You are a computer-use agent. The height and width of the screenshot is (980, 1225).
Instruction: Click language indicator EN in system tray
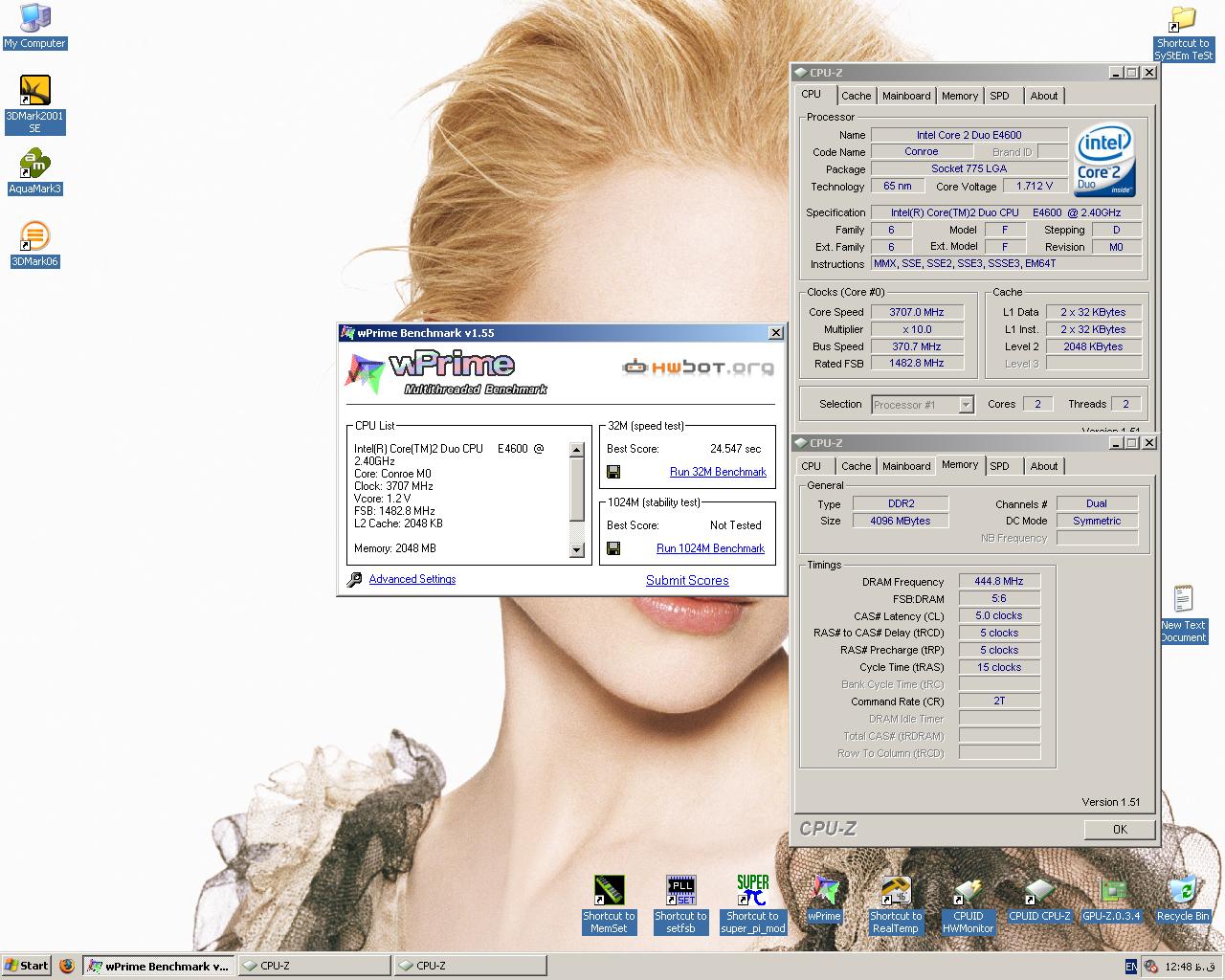1131,967
